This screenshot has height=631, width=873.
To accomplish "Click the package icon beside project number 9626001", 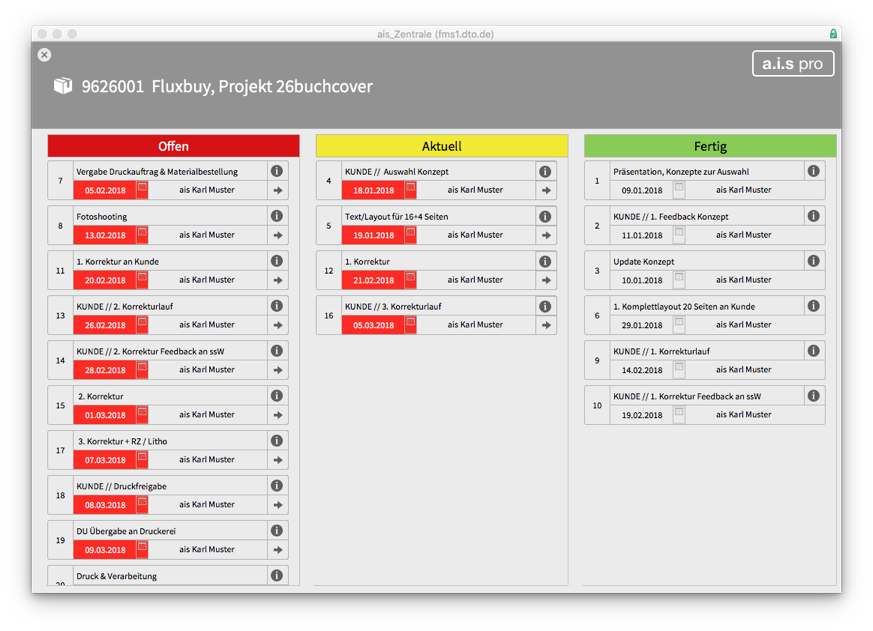I will [63, 86].
